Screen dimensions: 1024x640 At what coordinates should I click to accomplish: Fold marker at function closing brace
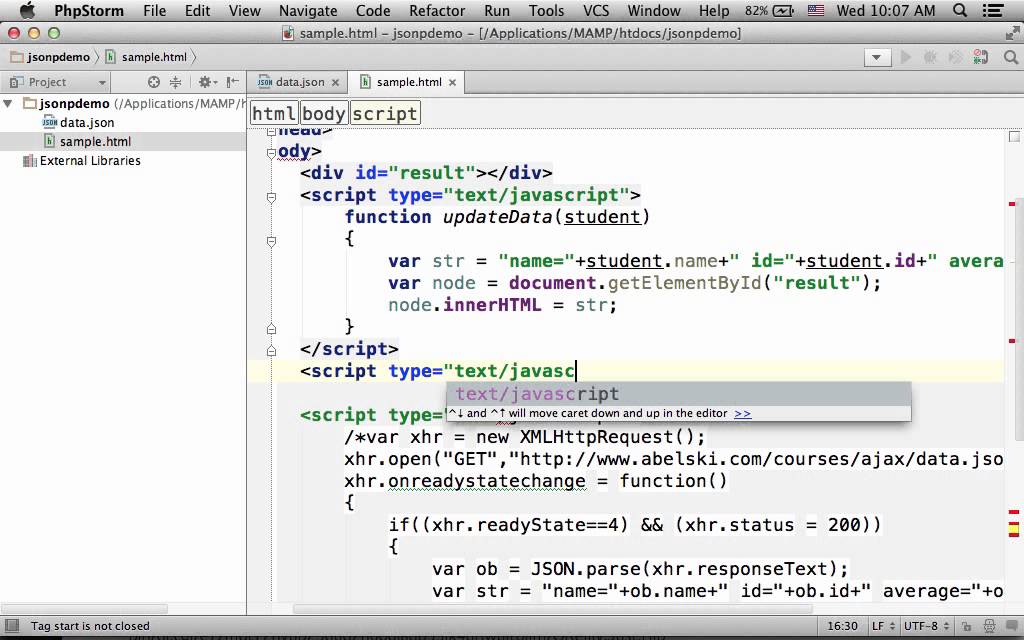271,328
